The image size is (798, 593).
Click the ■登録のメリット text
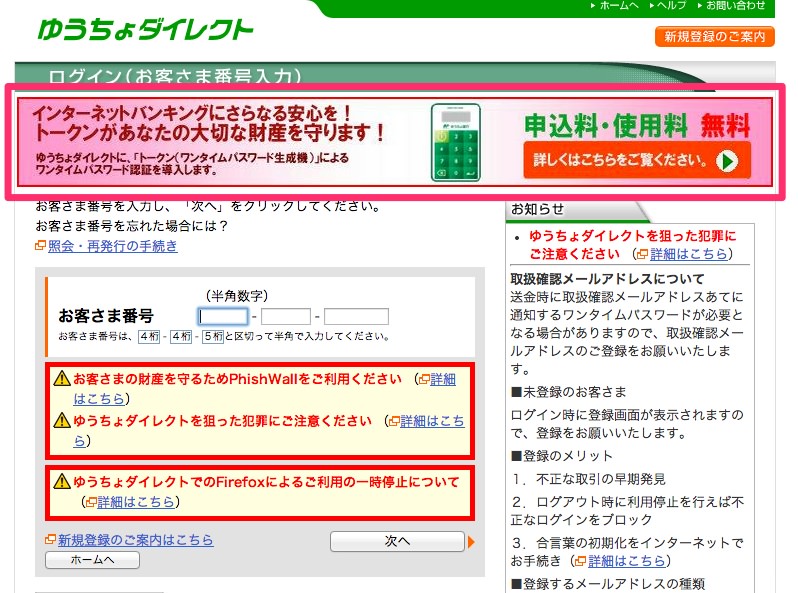[561, 456]
